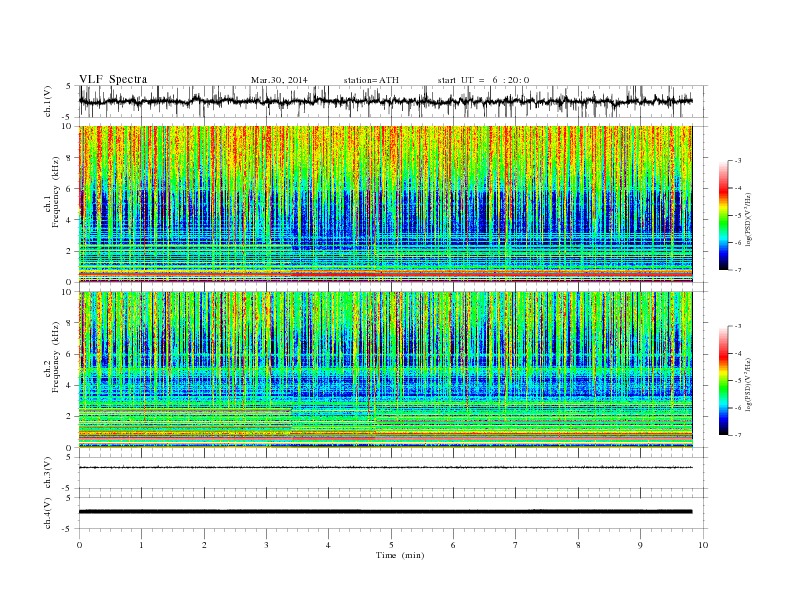The height and width of the screenshot is (612, 792).
Task: Click the ch.2 PSD color bar
Action: coord(724,380)
